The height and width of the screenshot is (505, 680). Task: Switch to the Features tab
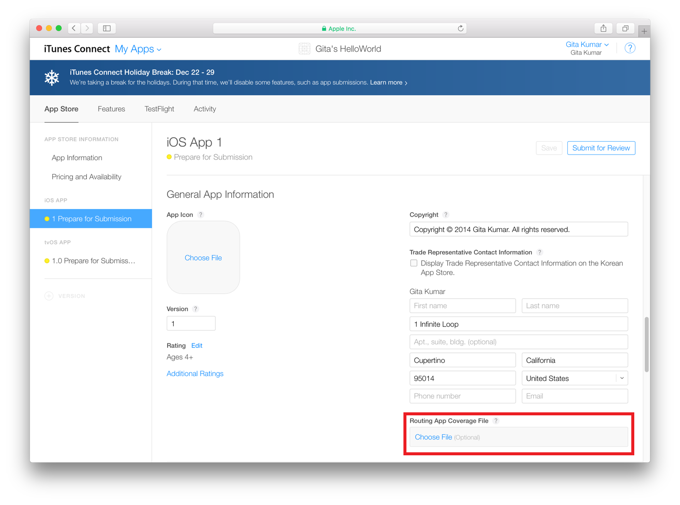tap(111, 109)
